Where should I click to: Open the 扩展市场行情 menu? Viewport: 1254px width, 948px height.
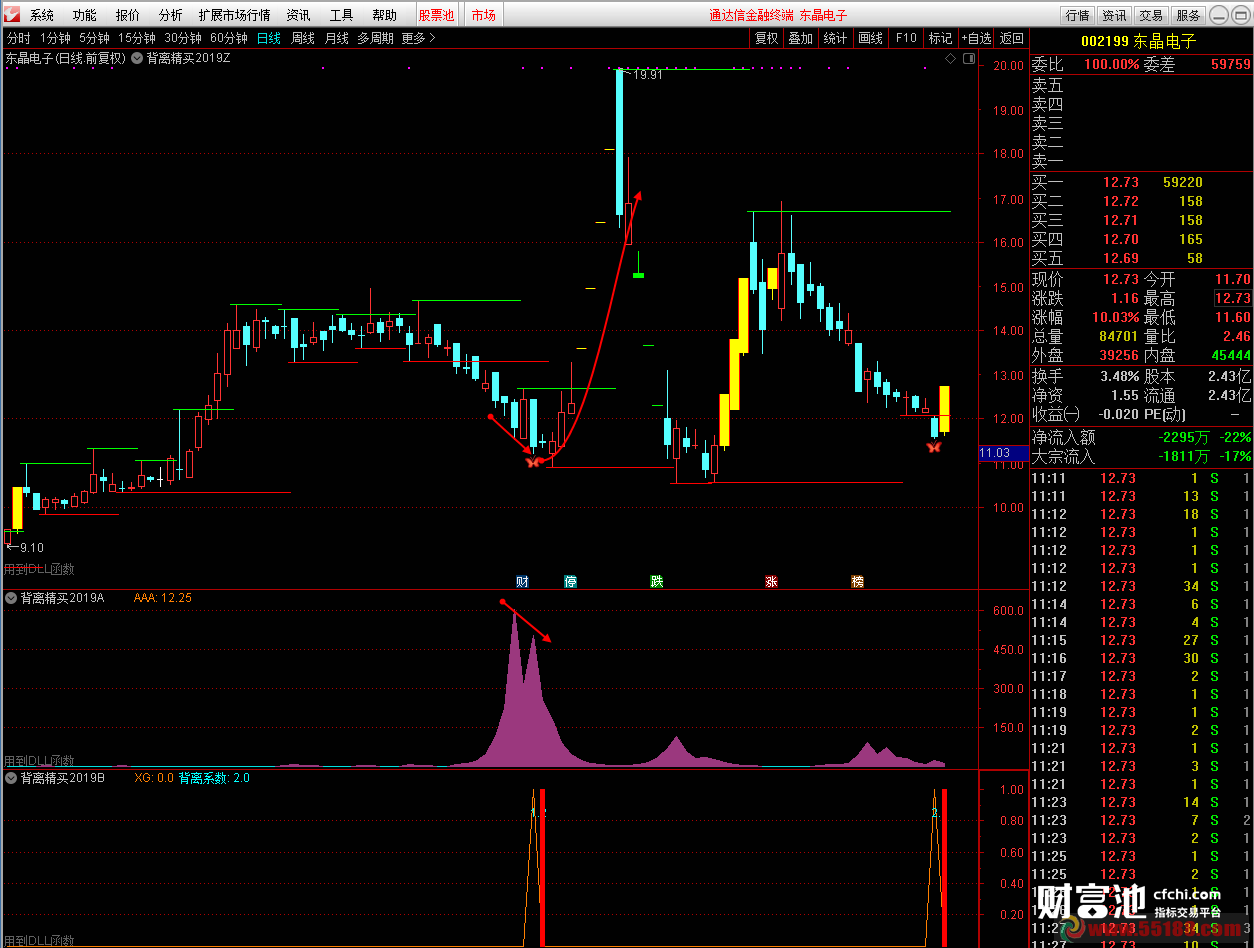234,15
